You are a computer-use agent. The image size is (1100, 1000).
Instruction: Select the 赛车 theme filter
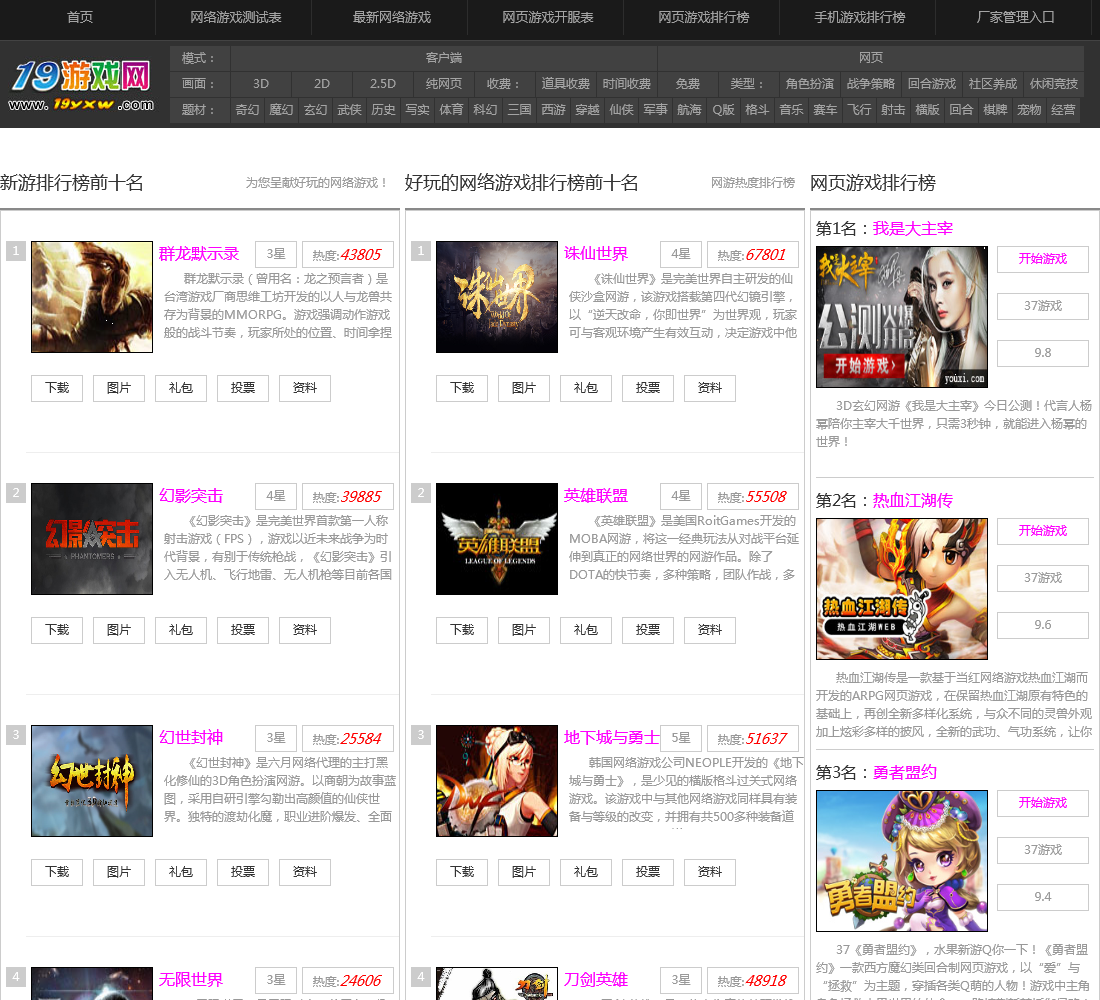pos(825,110)
